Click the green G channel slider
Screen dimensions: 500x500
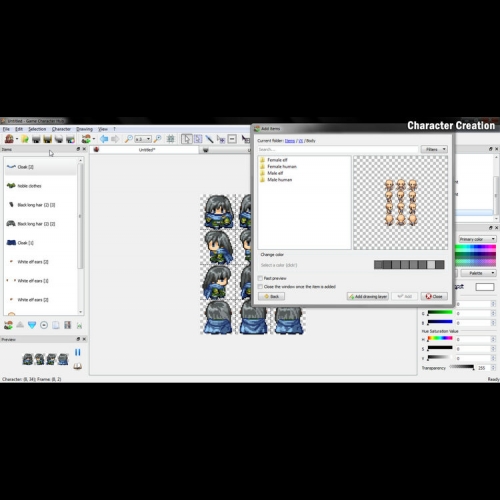tap(440, 313)
